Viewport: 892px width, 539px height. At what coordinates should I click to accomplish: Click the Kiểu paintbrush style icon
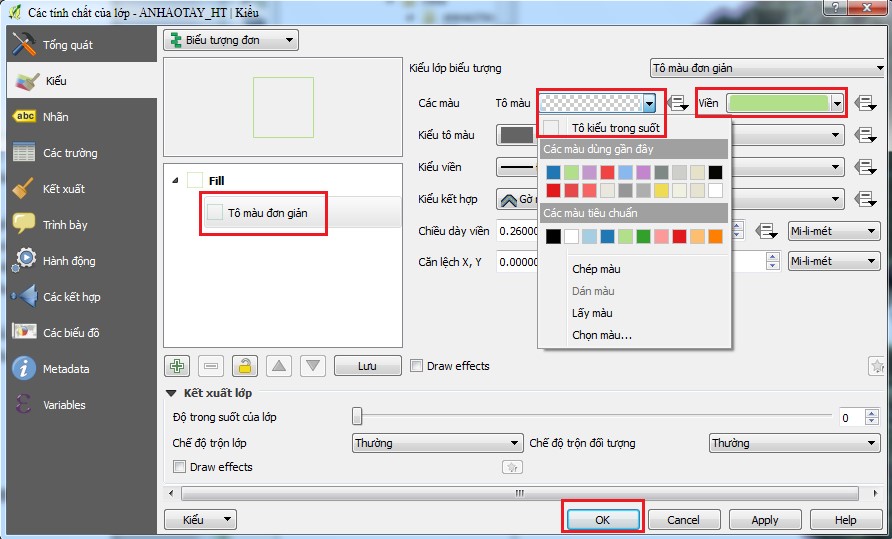26,81
